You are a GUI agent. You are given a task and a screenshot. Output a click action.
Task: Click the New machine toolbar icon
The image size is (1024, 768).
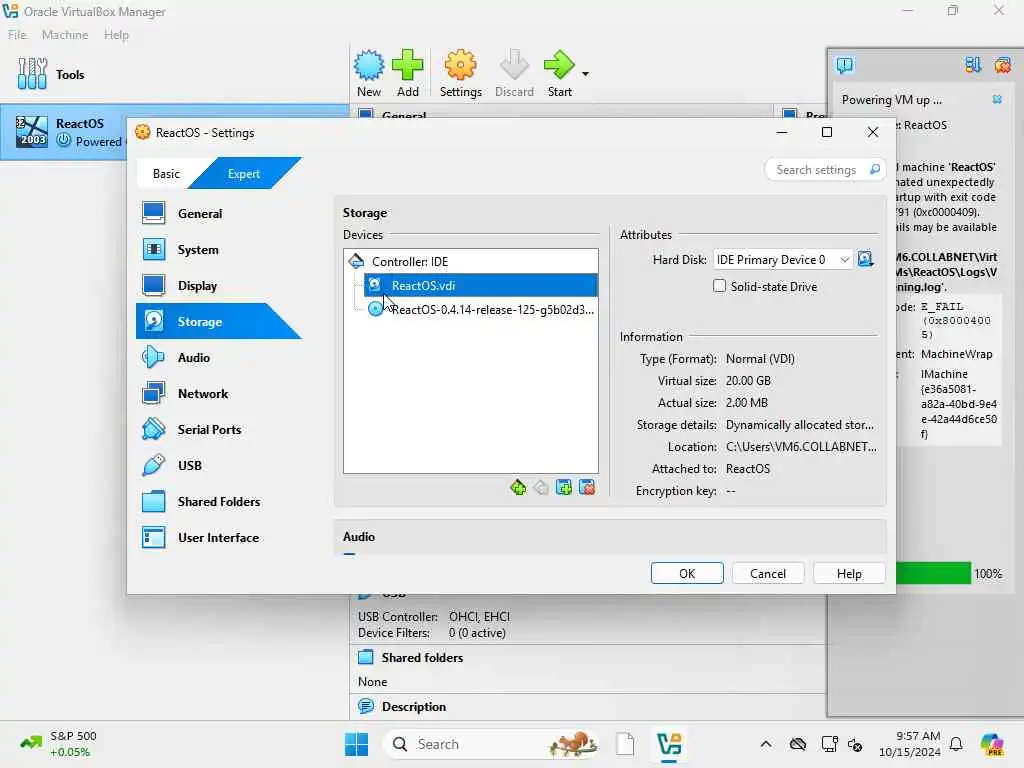click(x=369, y=65)
